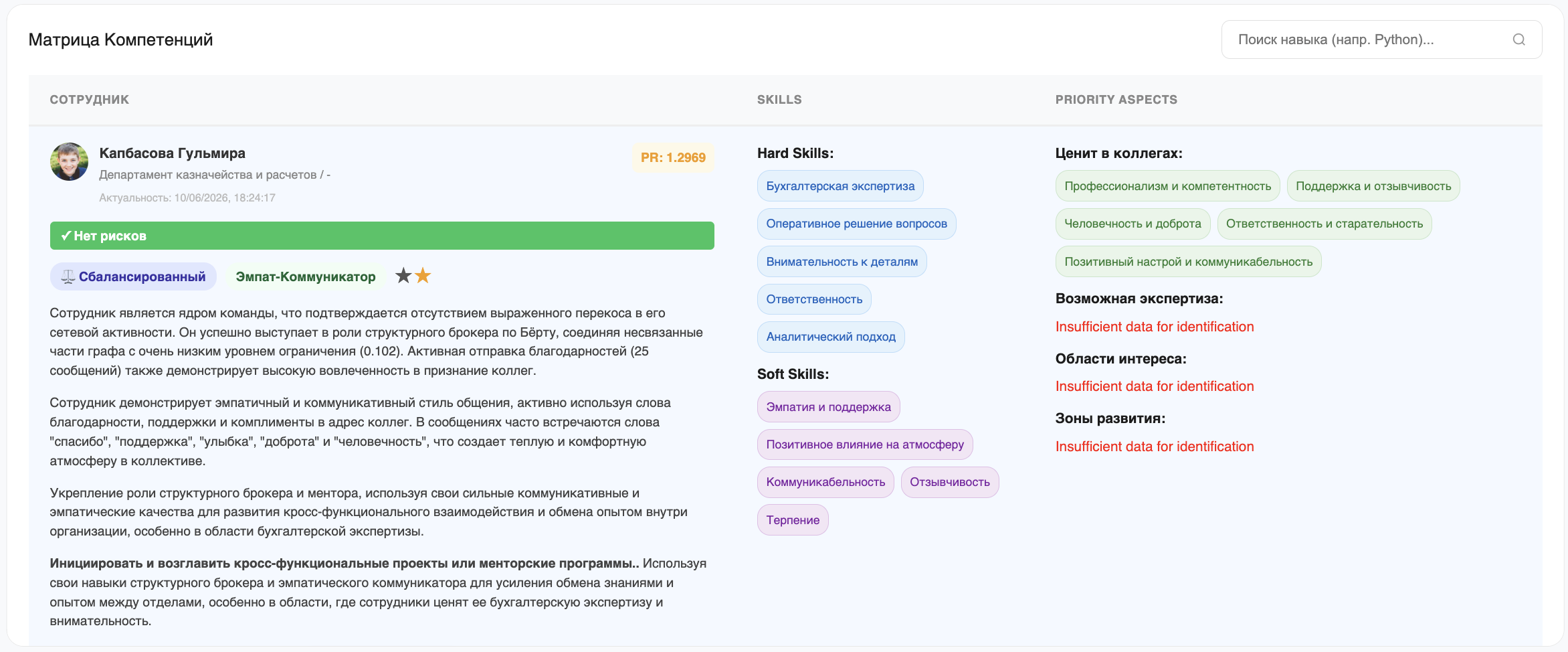
Task: Sort by the Сотрудник column header
Action: pos(90,100)
